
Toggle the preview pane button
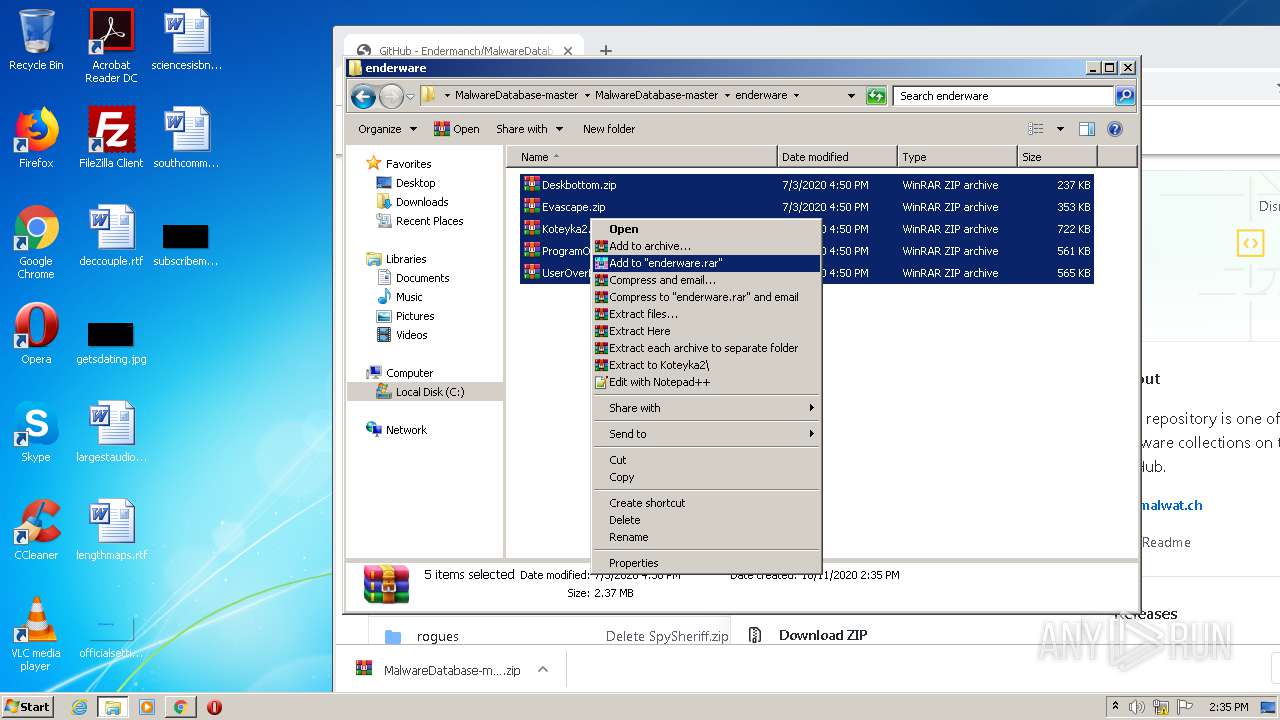coord(1087,129)
